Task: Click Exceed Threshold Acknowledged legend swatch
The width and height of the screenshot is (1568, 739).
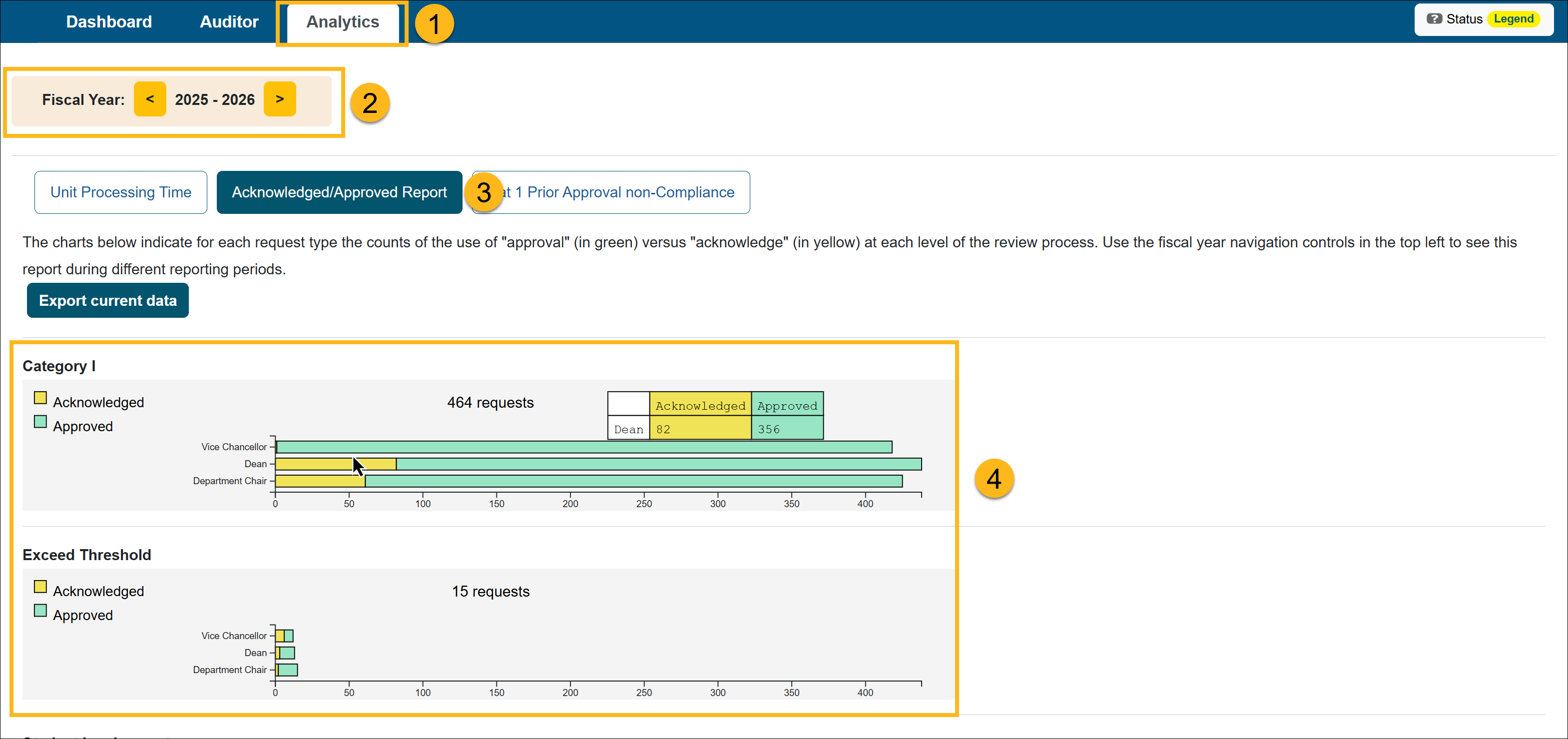Action: click(x=40, y=587)
